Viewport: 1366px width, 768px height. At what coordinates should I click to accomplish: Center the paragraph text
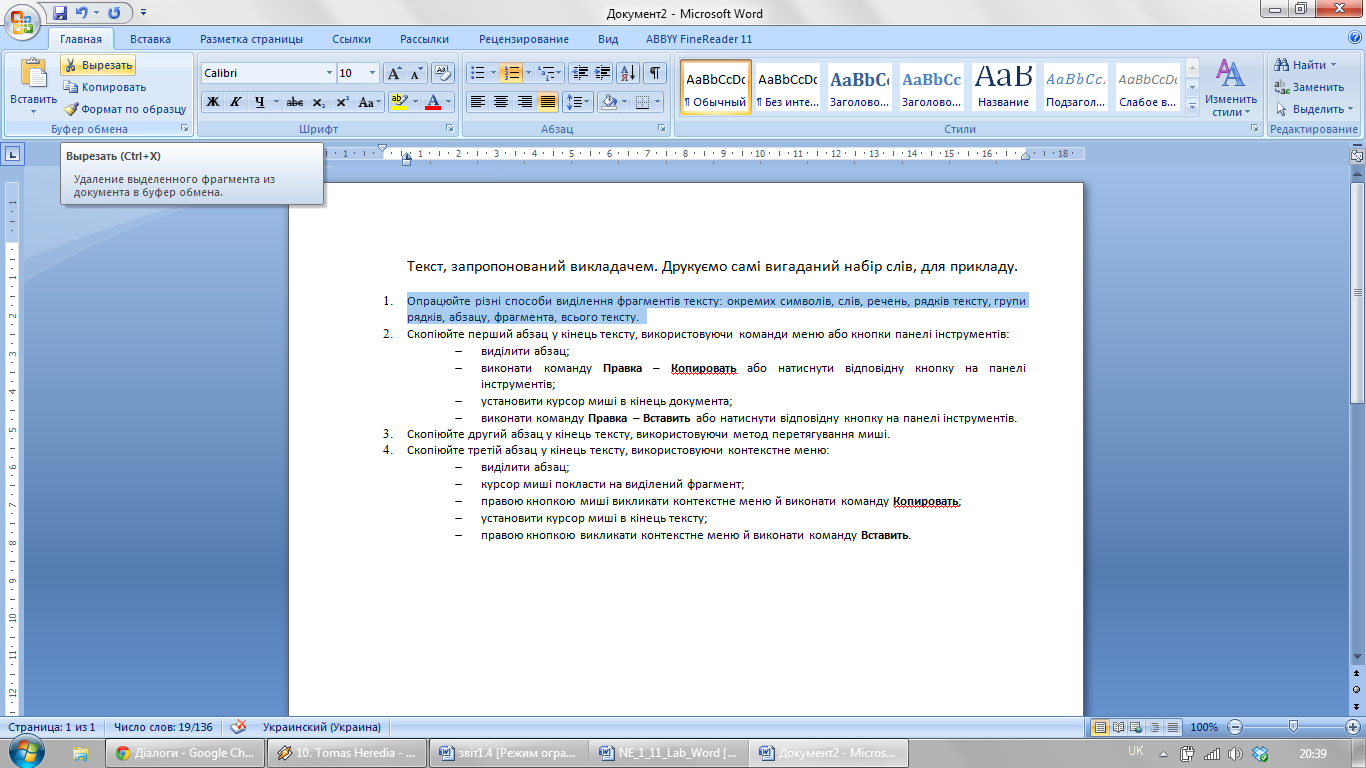(501, 102)
